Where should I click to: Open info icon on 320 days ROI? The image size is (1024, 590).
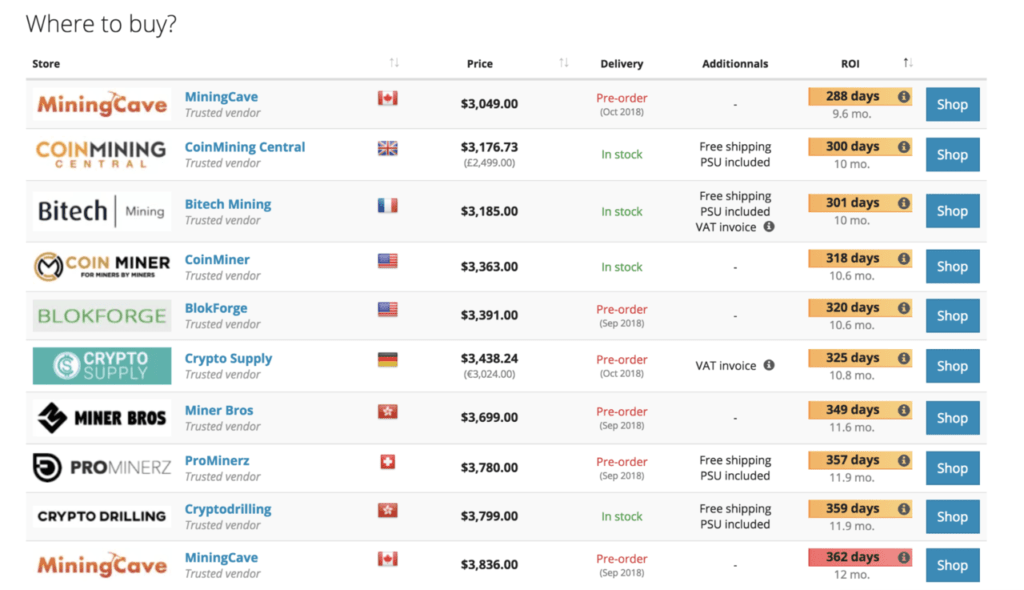[x=903, y=308]
